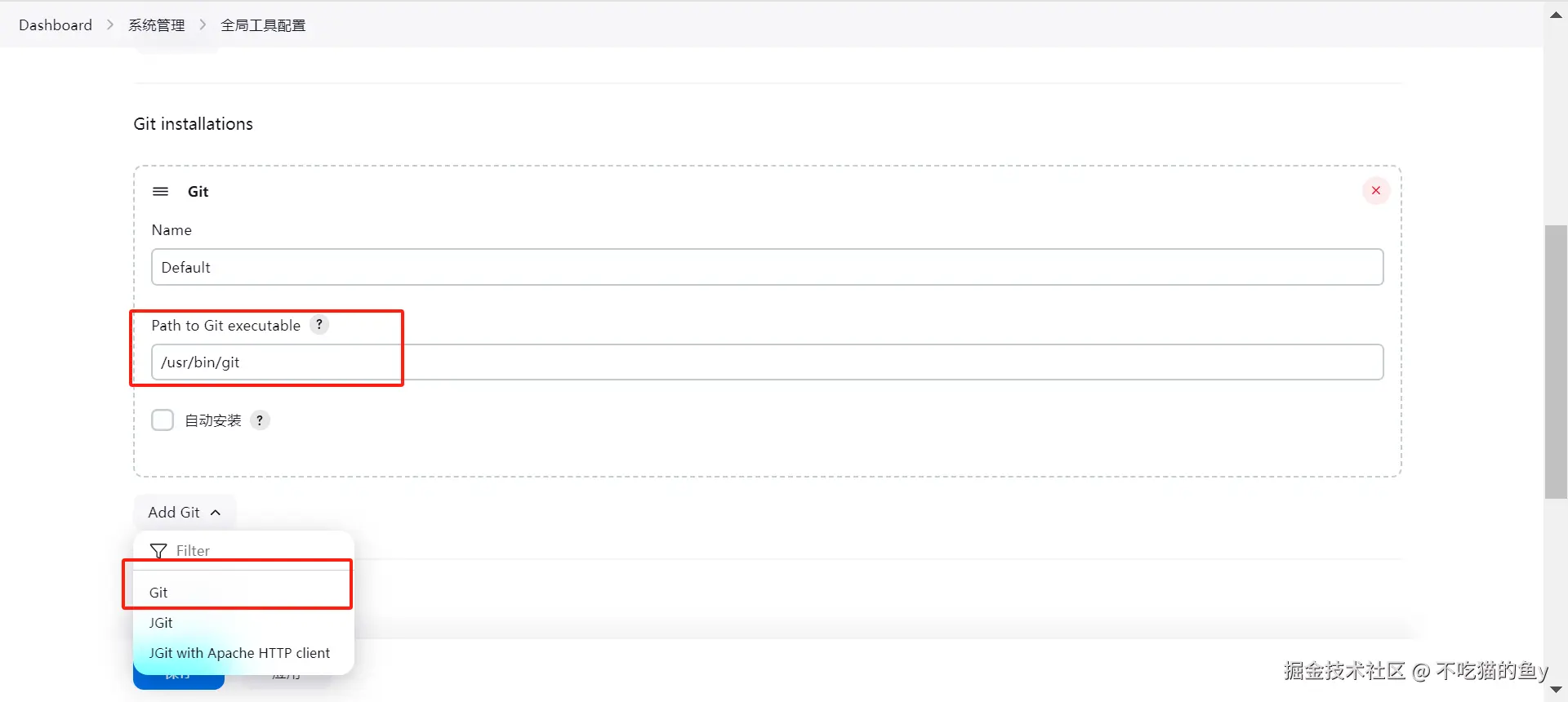Viewport: 1568px width, 702px height.
Task: Click the scrollbar up arrow
Action: pos(1556,15)
